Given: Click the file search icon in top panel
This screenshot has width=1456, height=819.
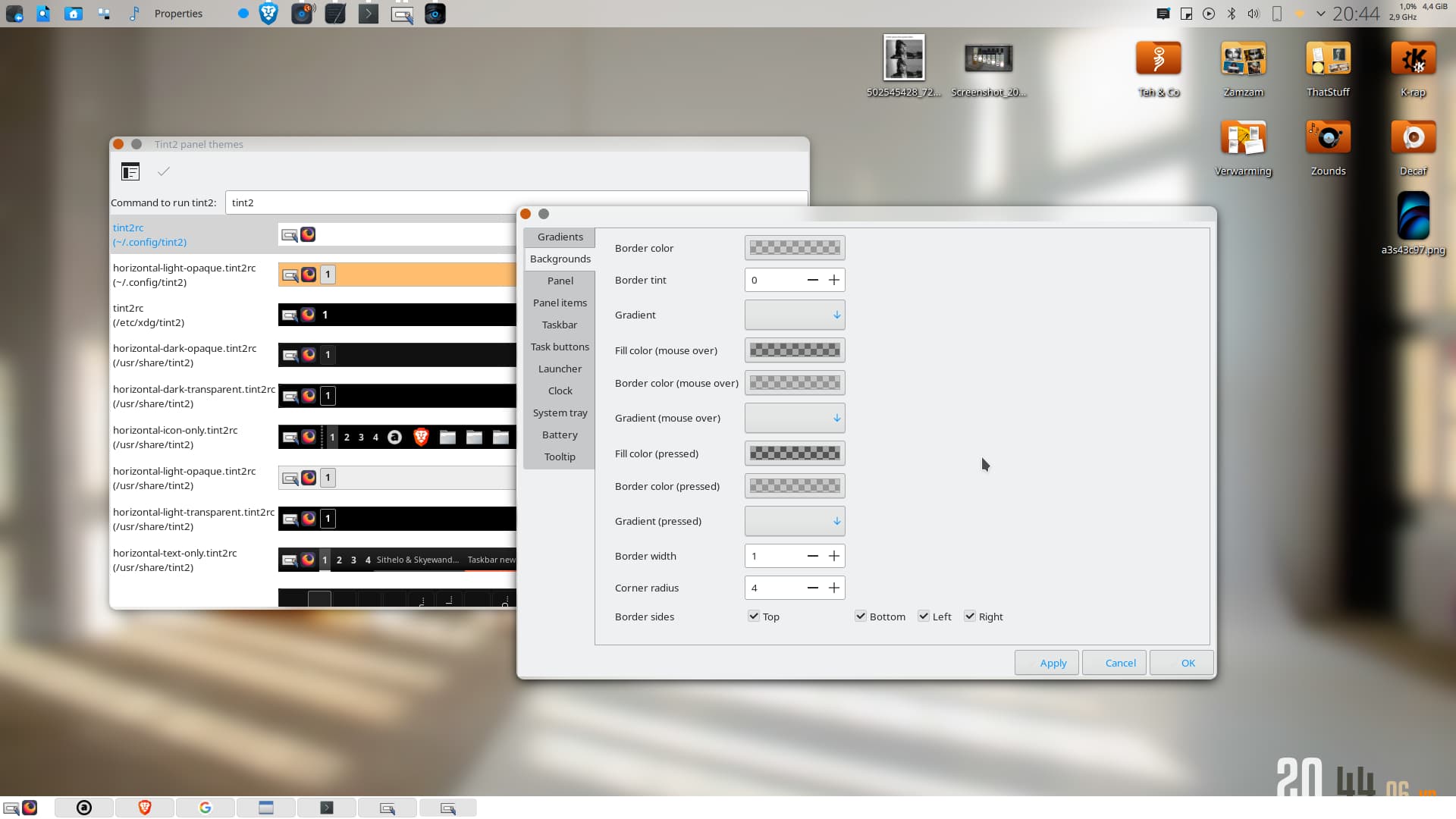Looking at the screenshot, I should tap(43, 14).
